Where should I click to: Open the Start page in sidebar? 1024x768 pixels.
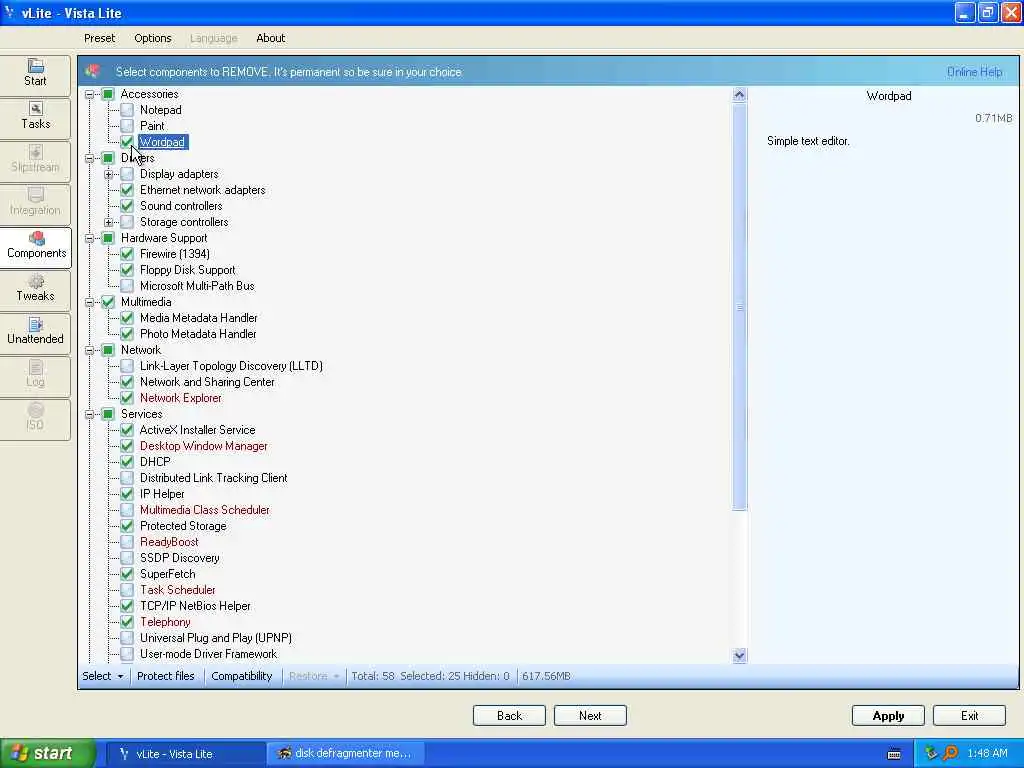click(x=35, y=74)
